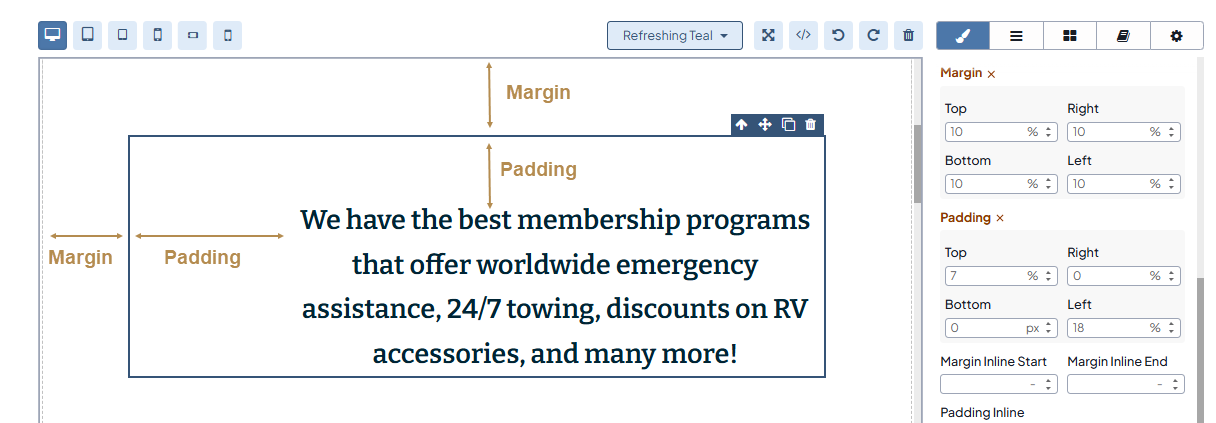Toggle fullscreen editor mode
The width and height of the screenshot is (1216, 423).
point(768,35)
